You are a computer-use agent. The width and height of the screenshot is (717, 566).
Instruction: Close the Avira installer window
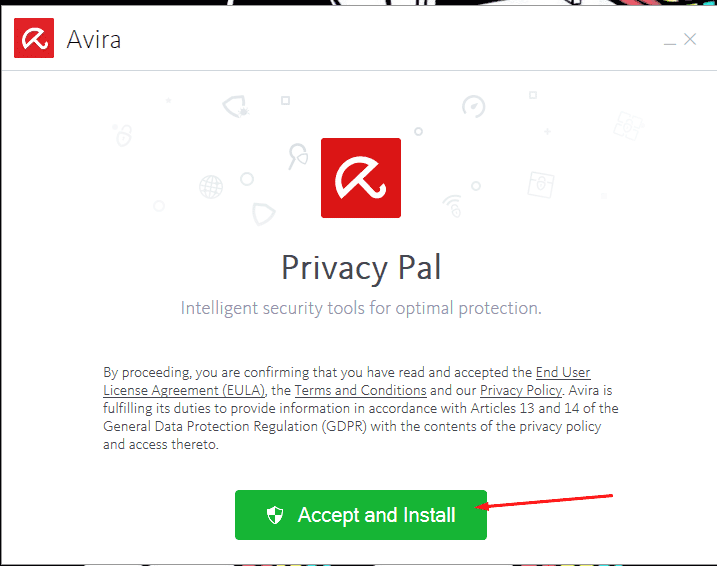click(690, 40)
